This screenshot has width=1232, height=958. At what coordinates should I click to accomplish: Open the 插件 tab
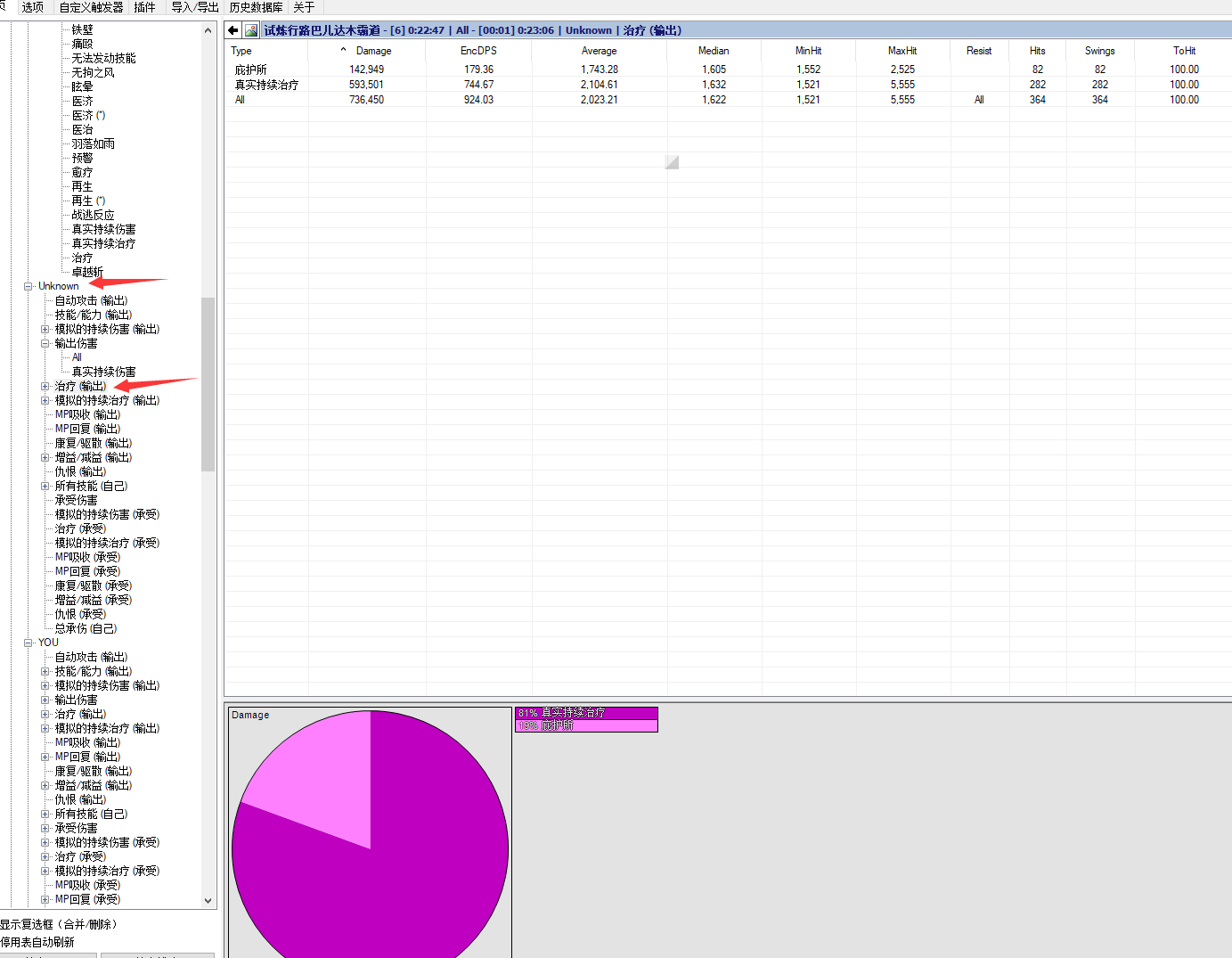click(144, 7)
